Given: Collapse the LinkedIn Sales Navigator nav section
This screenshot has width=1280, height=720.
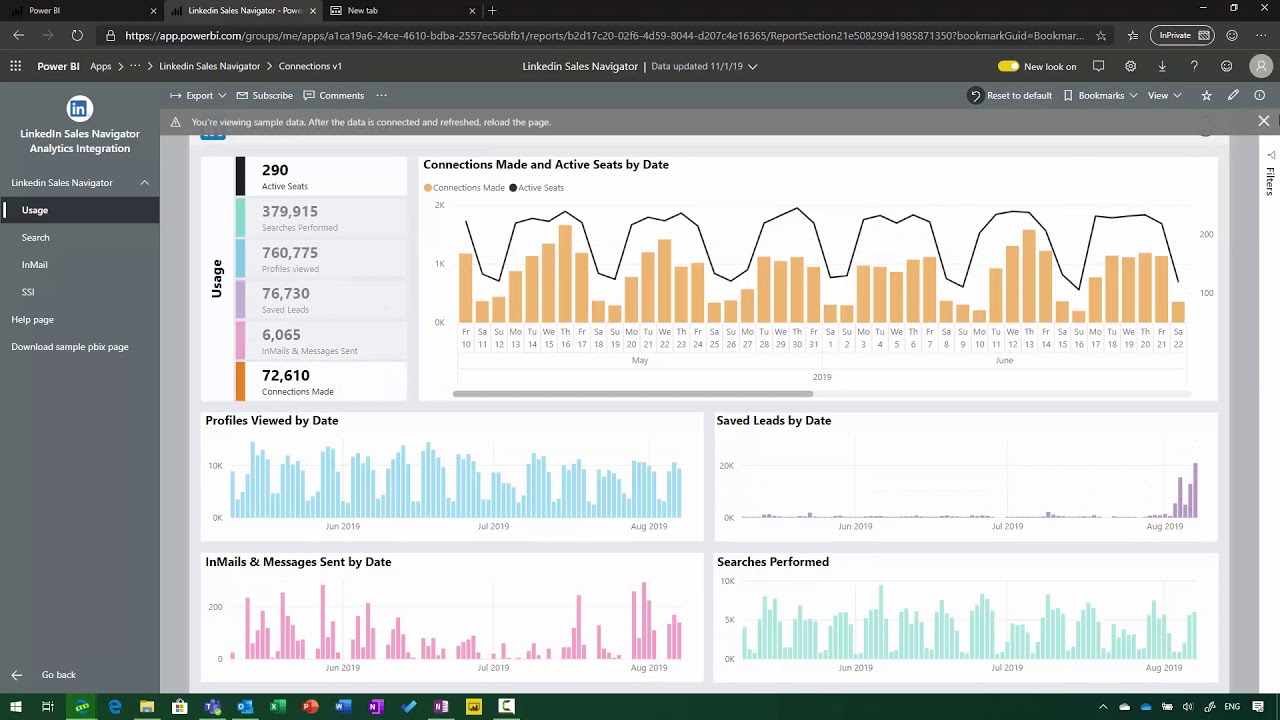Looking at the screenshot, I should [144, 183].
